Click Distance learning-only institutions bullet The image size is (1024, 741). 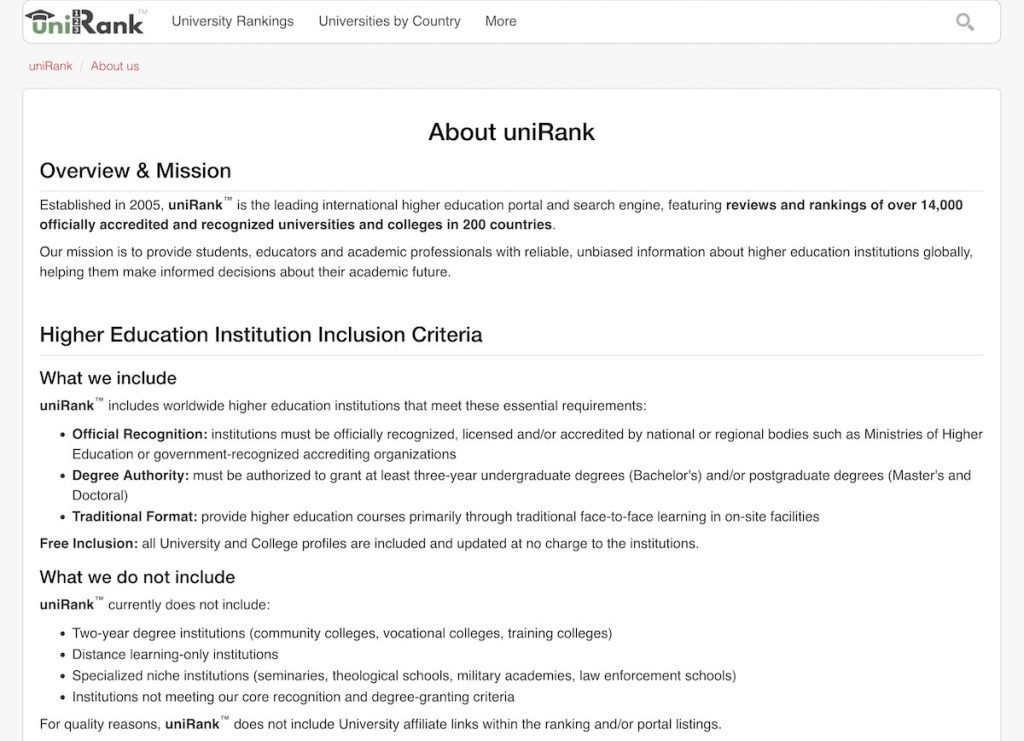(175, 654)
